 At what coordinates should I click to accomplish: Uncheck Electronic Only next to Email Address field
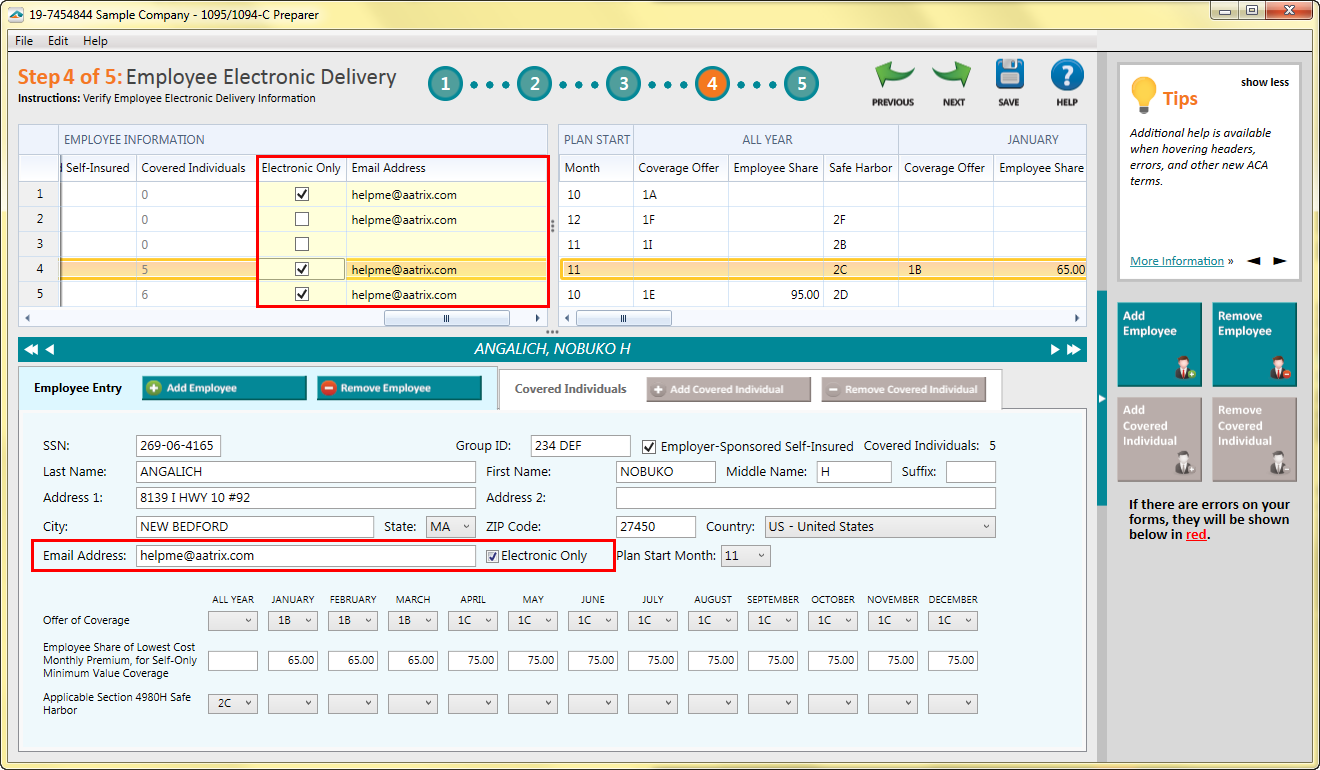tap(492, 556)
